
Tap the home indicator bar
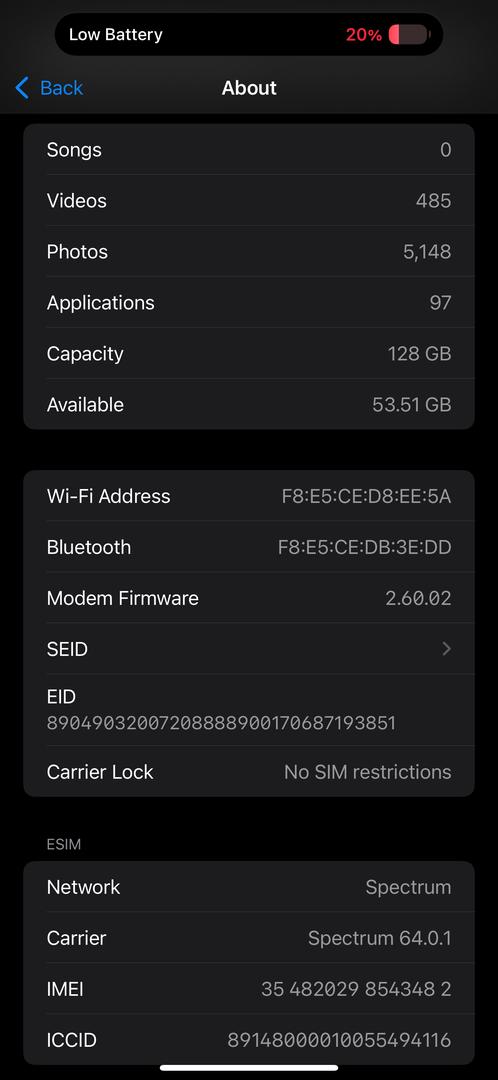tap(249, 1068)
